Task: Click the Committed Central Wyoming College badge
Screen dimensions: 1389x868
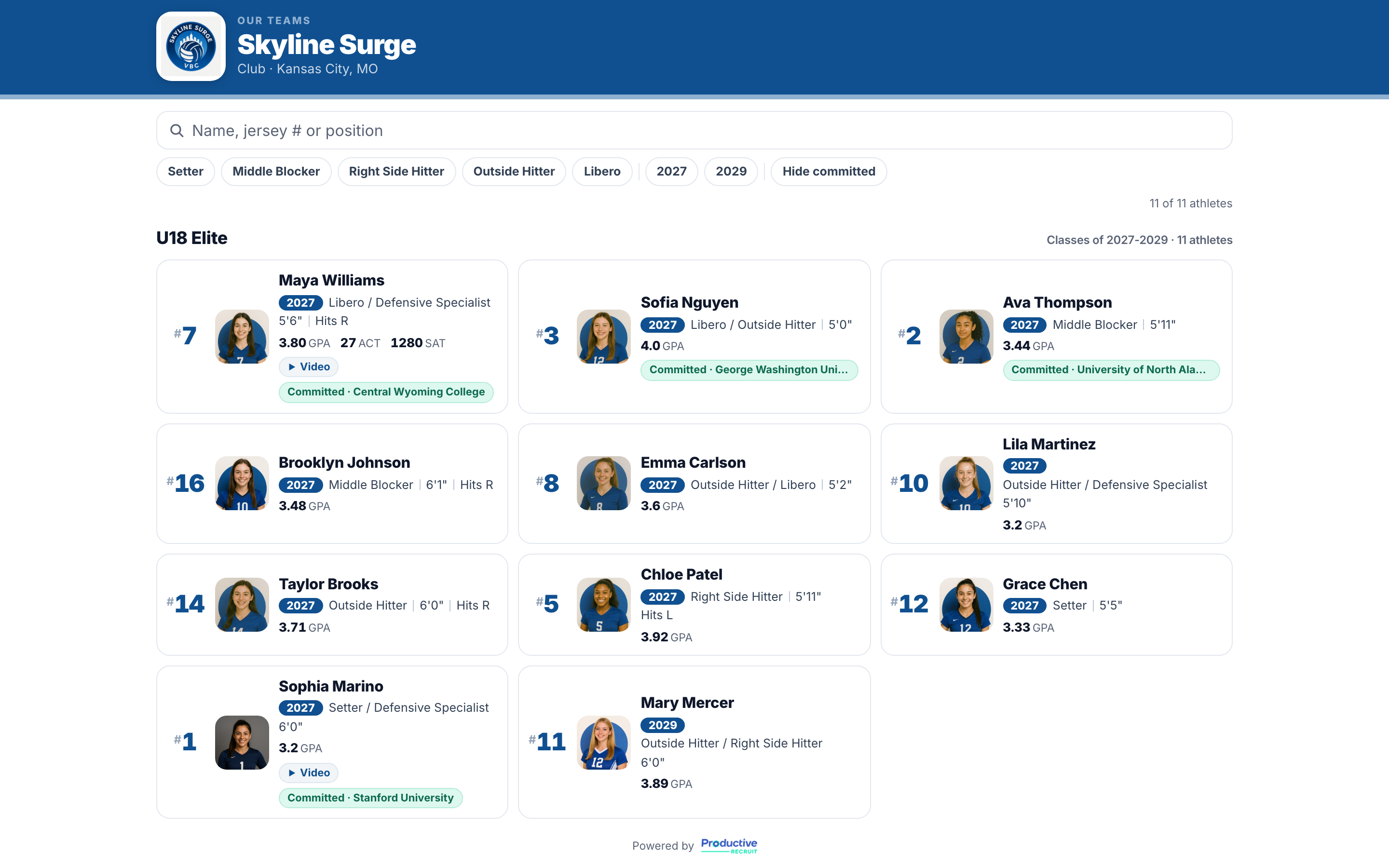Action: 386,392
